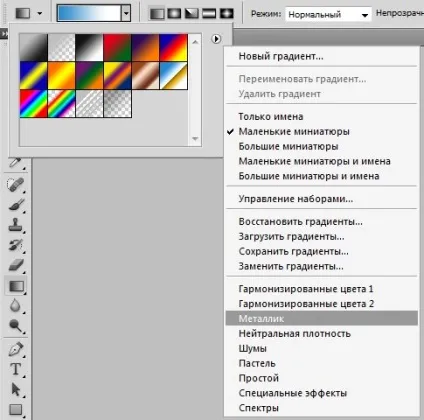
Task: Pick the violet-to-orange gradient swatch
Action: (x=146, y=47)
